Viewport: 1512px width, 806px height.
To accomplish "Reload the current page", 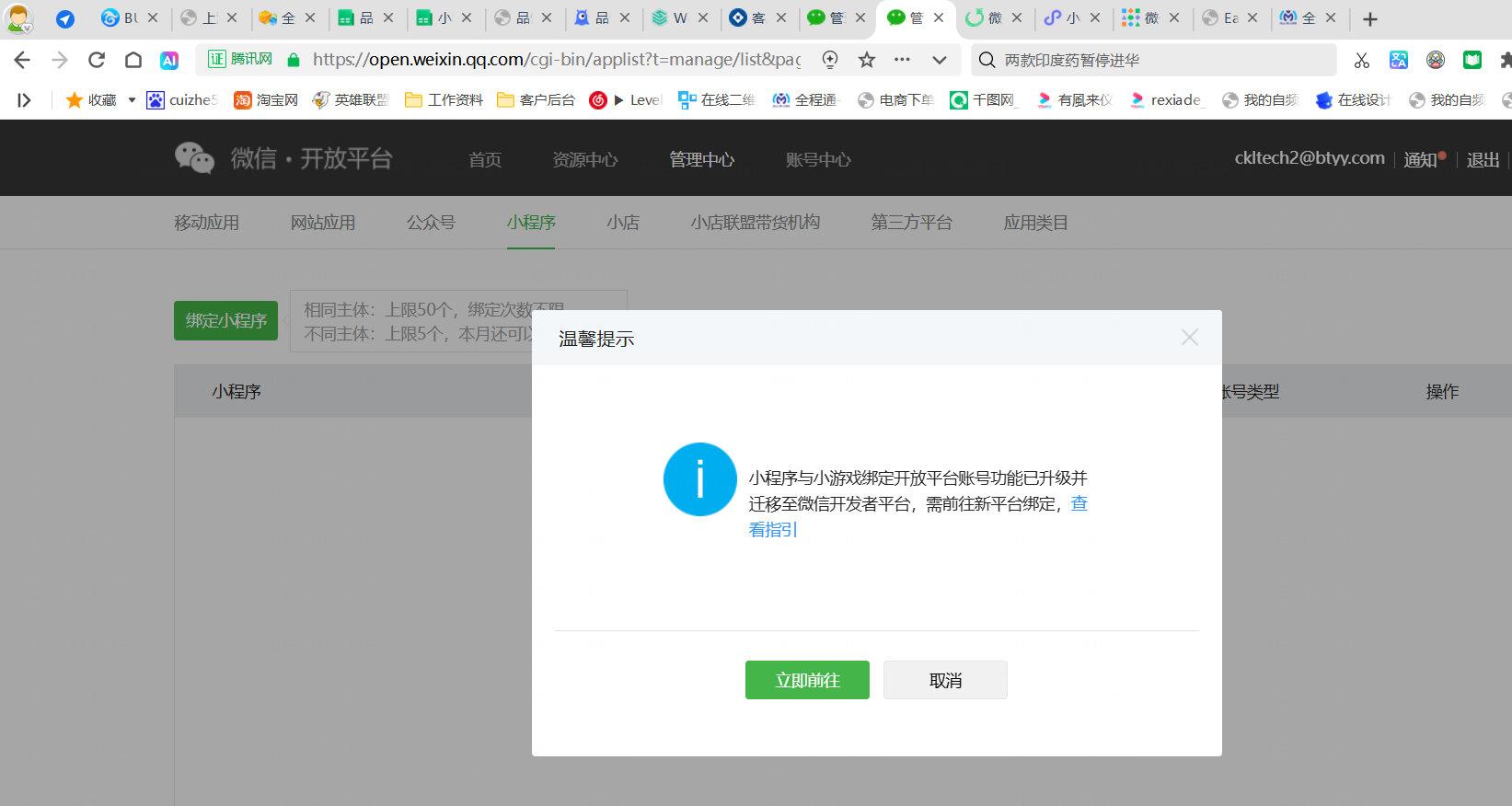I will (x=97, y=60).
